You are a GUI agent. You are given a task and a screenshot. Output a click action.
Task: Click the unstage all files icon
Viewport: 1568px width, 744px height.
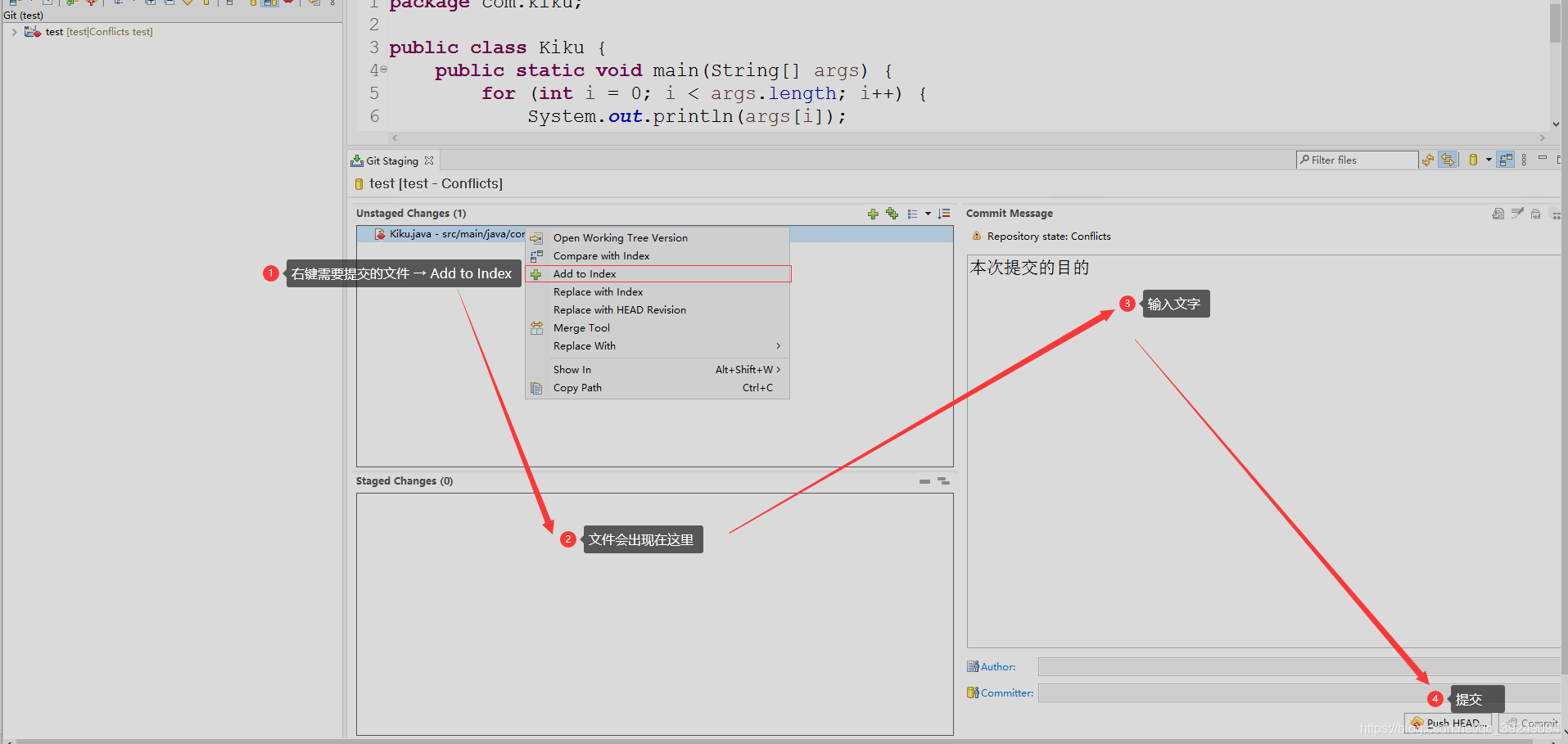click(944, 481)
